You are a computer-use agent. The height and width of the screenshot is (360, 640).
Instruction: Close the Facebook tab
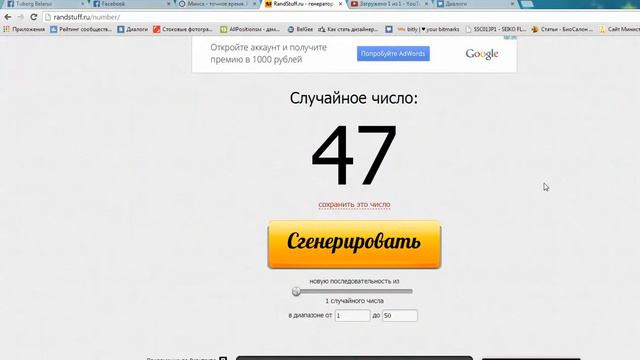click(169, 4)
